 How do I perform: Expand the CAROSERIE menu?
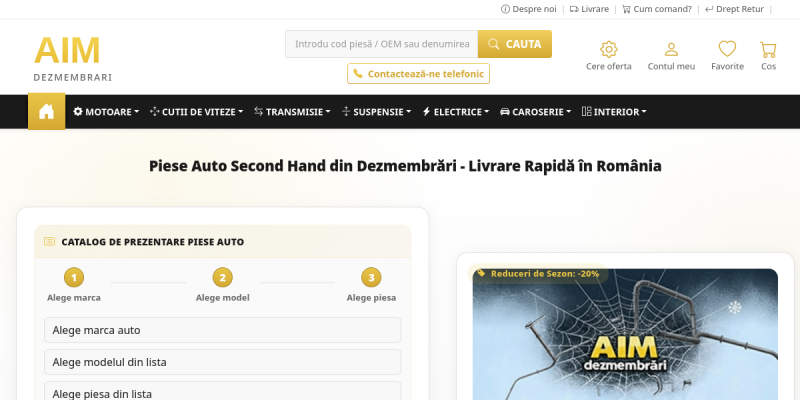536,112
